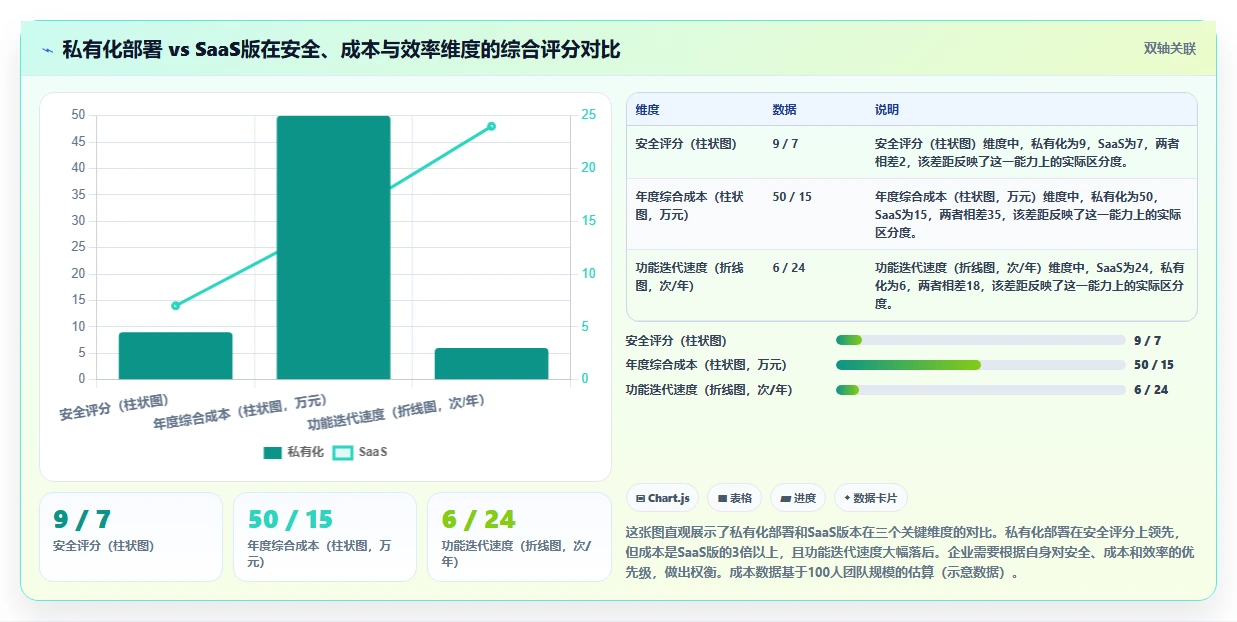Select the 表格 chip
Screen dimensions: 1237x622
[734, 498]
